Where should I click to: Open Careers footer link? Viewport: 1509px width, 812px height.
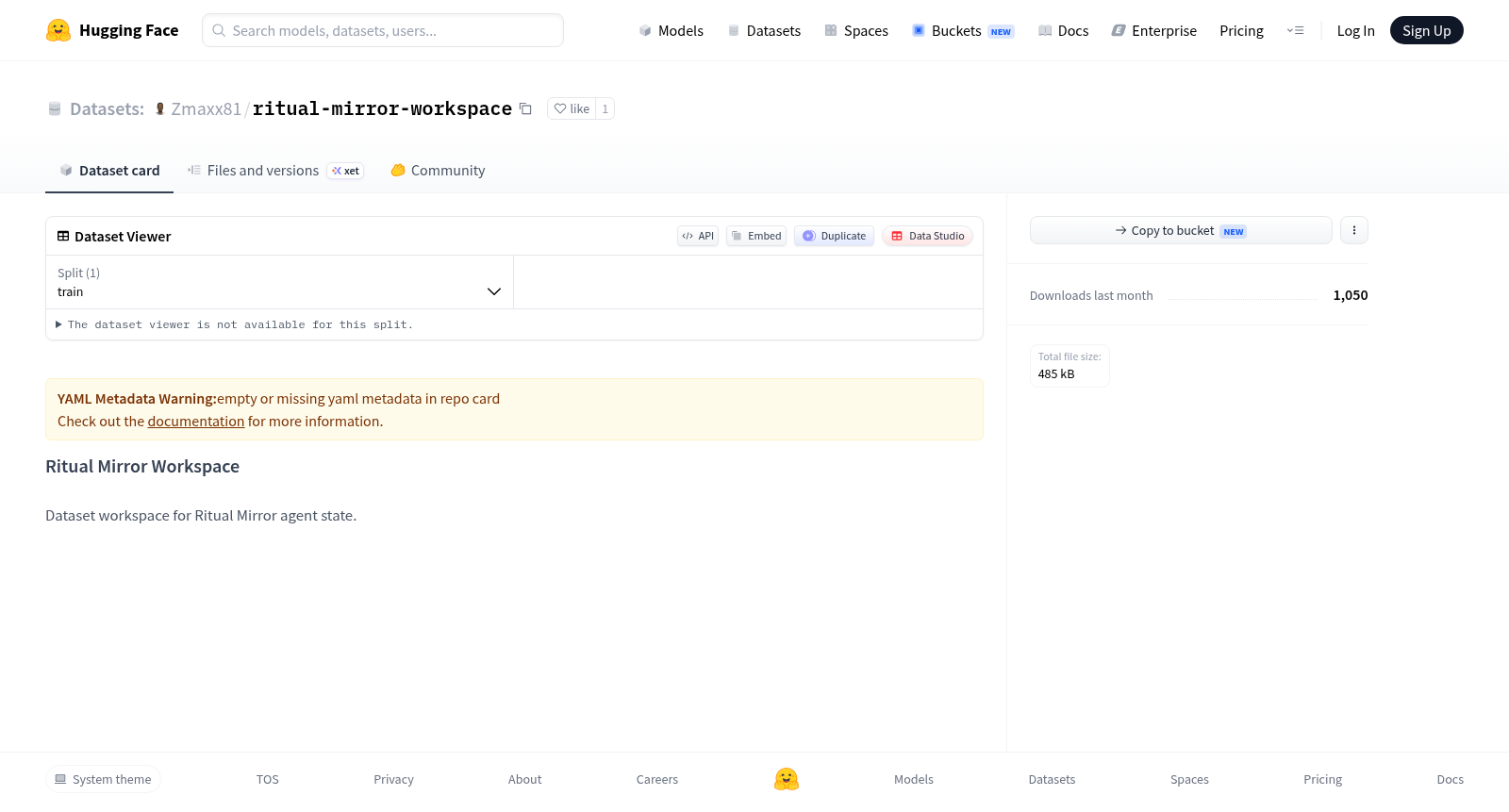657,779
